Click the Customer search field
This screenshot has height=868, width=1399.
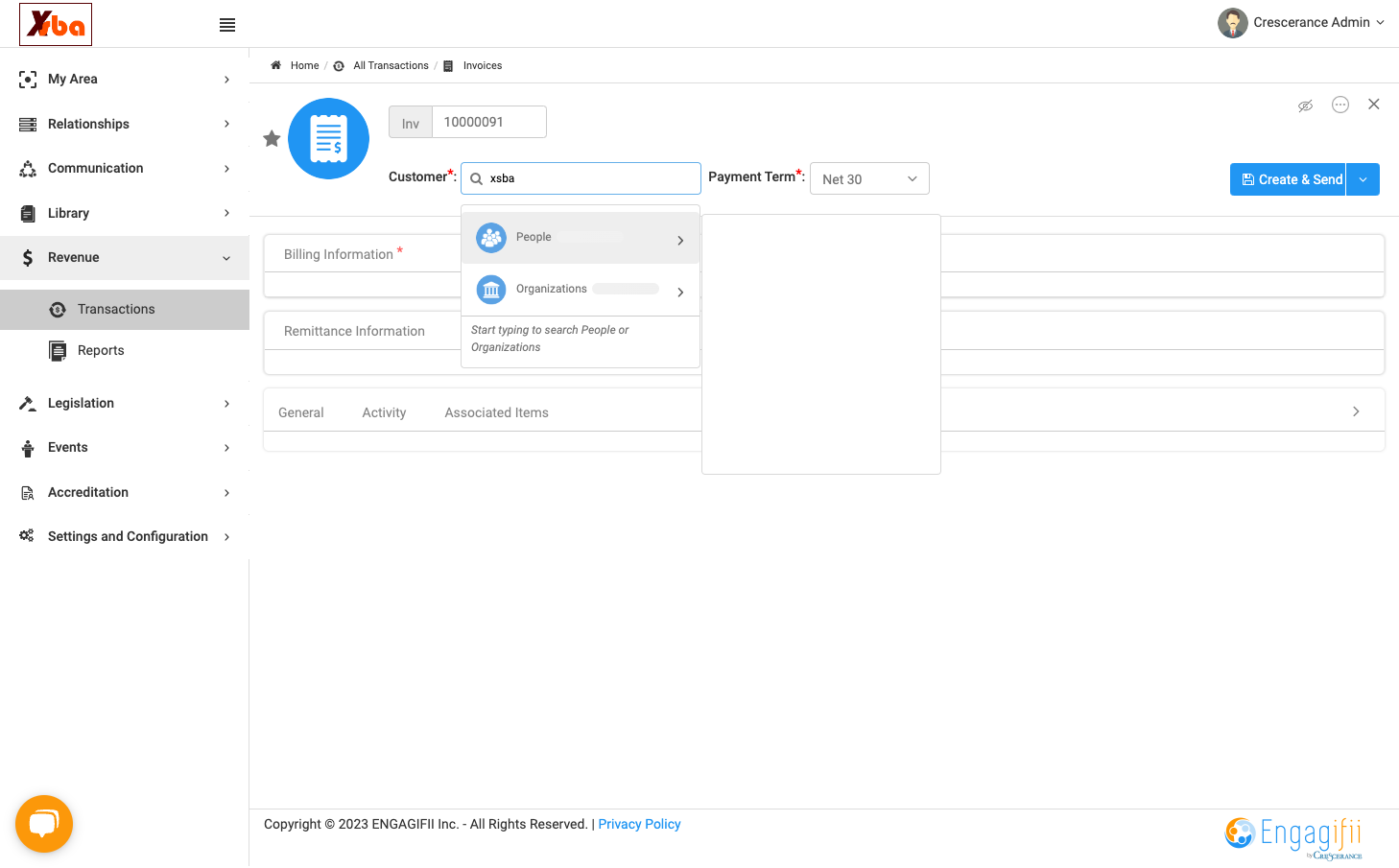point(581,178)
